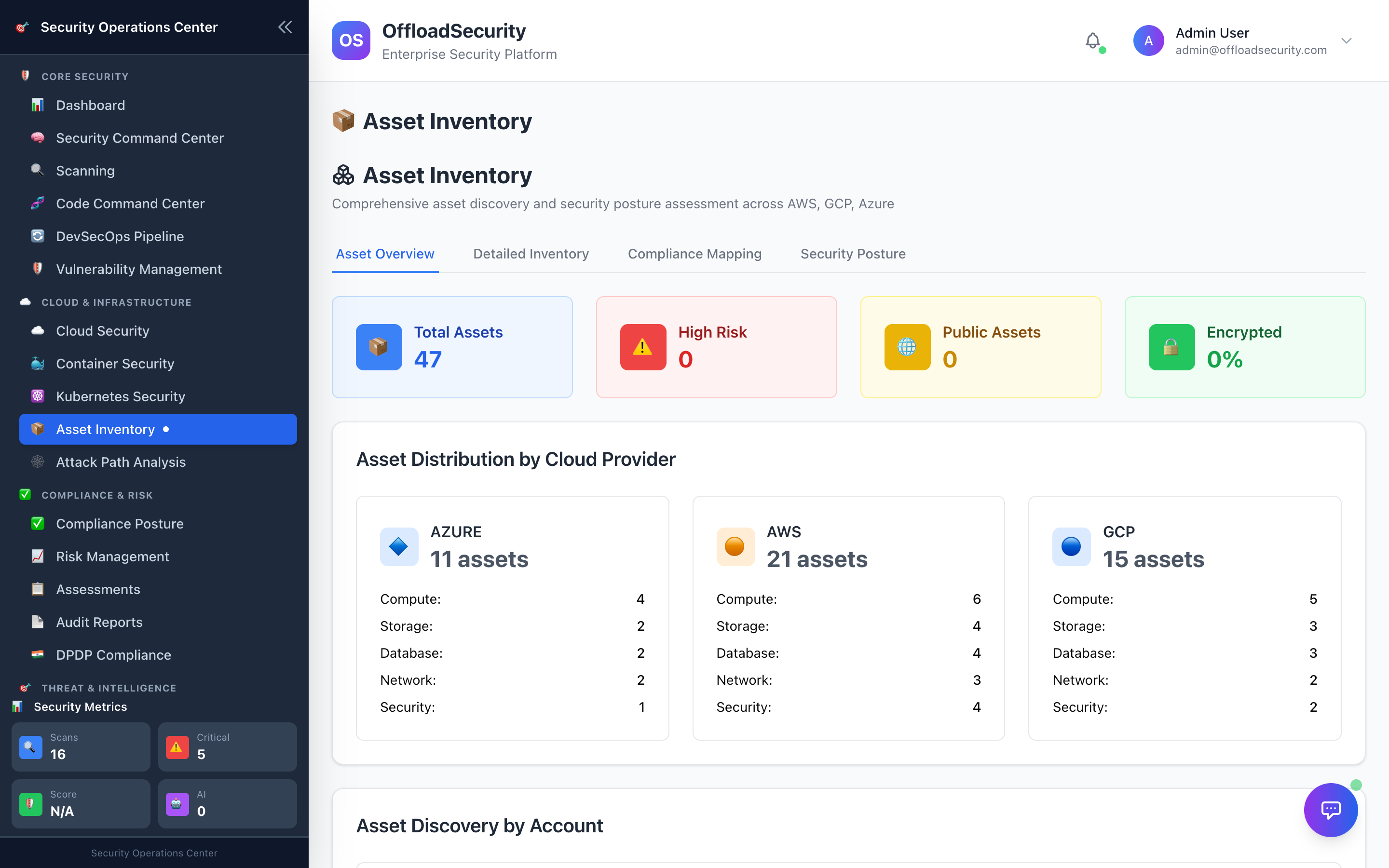Image resolution: width=1389 pixels, height=868 pixels.
Task: Click the Kubernetes Security wheel icon
Action: coord(37,396)
